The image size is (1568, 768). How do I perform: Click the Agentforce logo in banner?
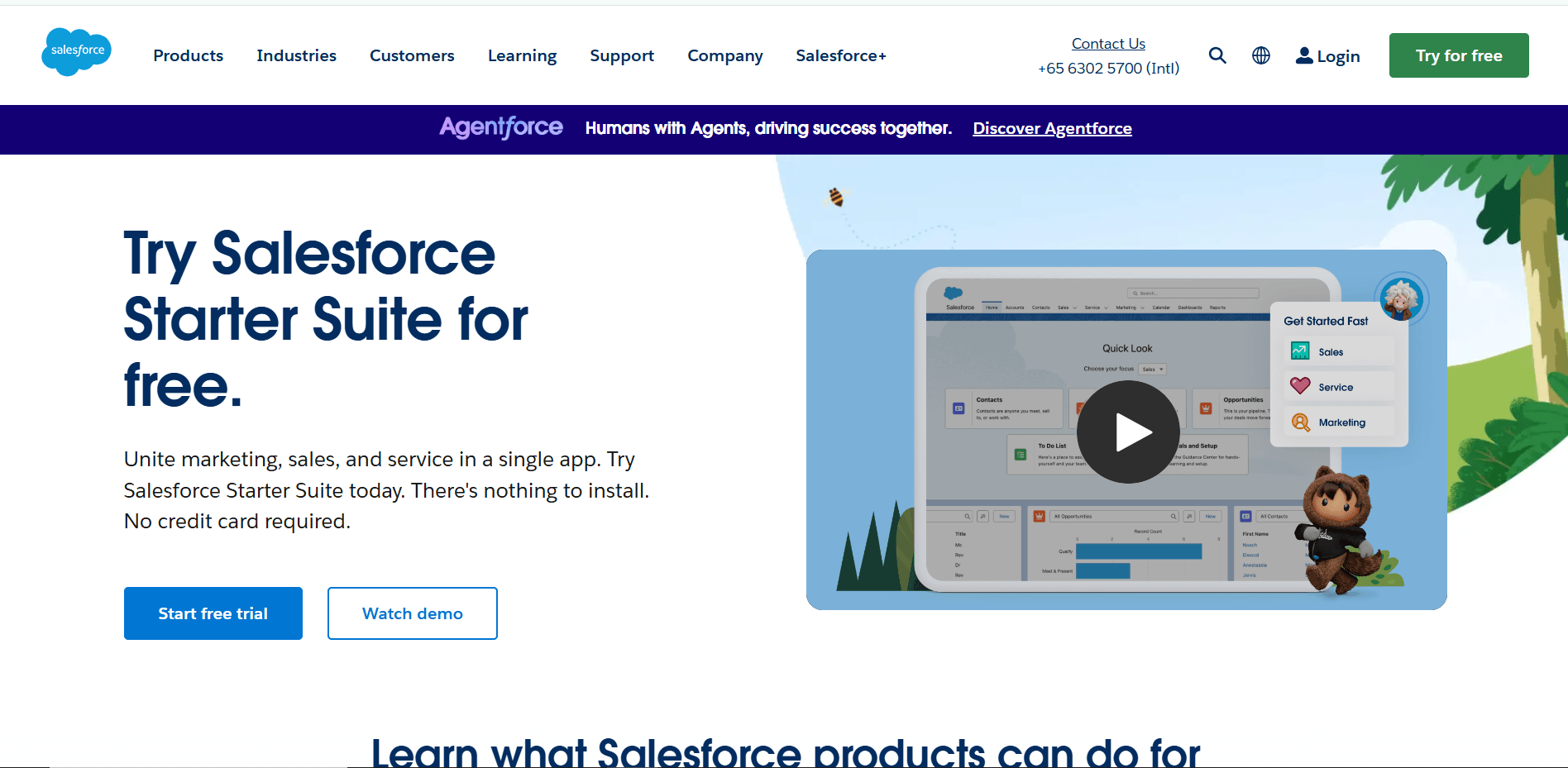click(x=500, y=127)
